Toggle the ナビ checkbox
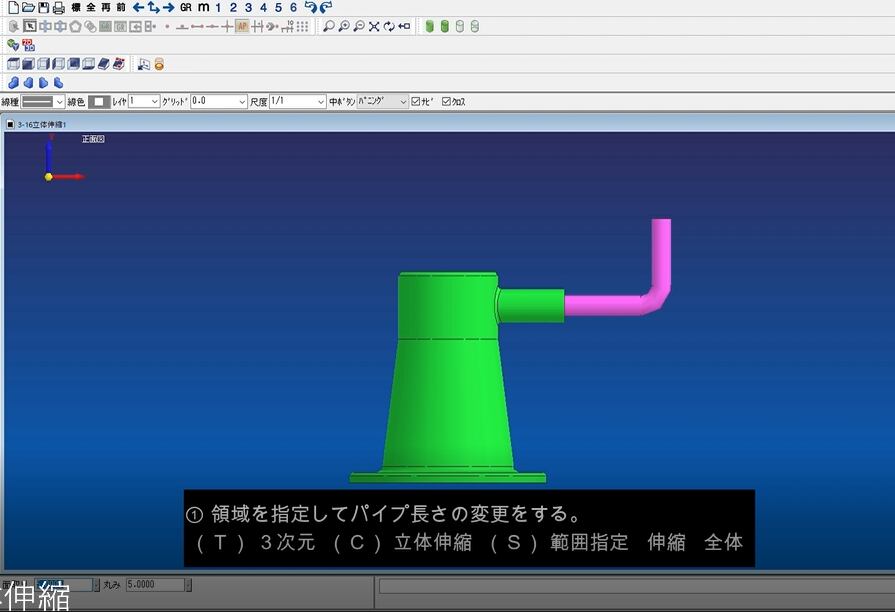Image resolution: width=895 pixels, height=612 pixels. [417, 101]
